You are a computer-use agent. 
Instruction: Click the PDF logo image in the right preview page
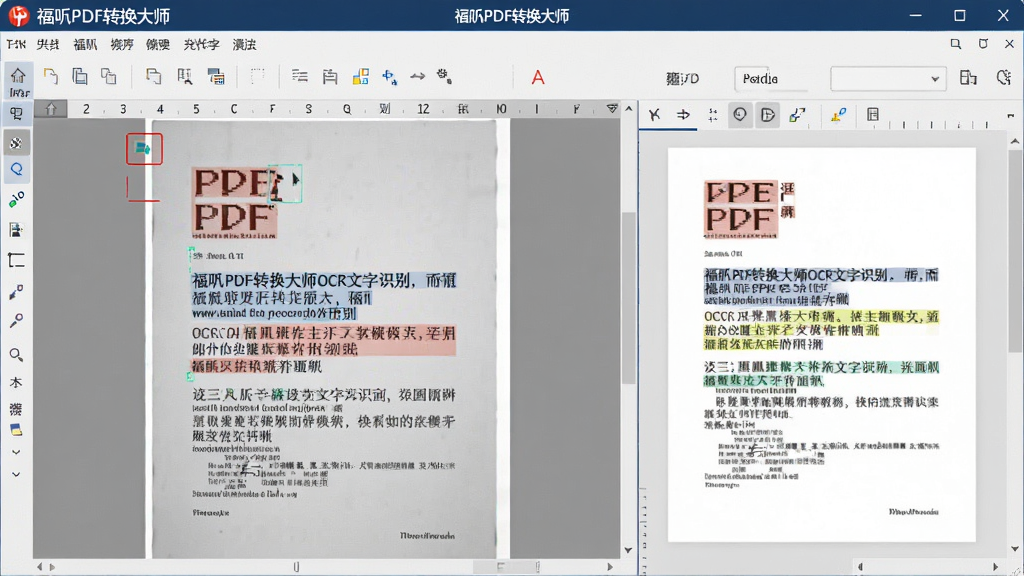pos(741,209)
